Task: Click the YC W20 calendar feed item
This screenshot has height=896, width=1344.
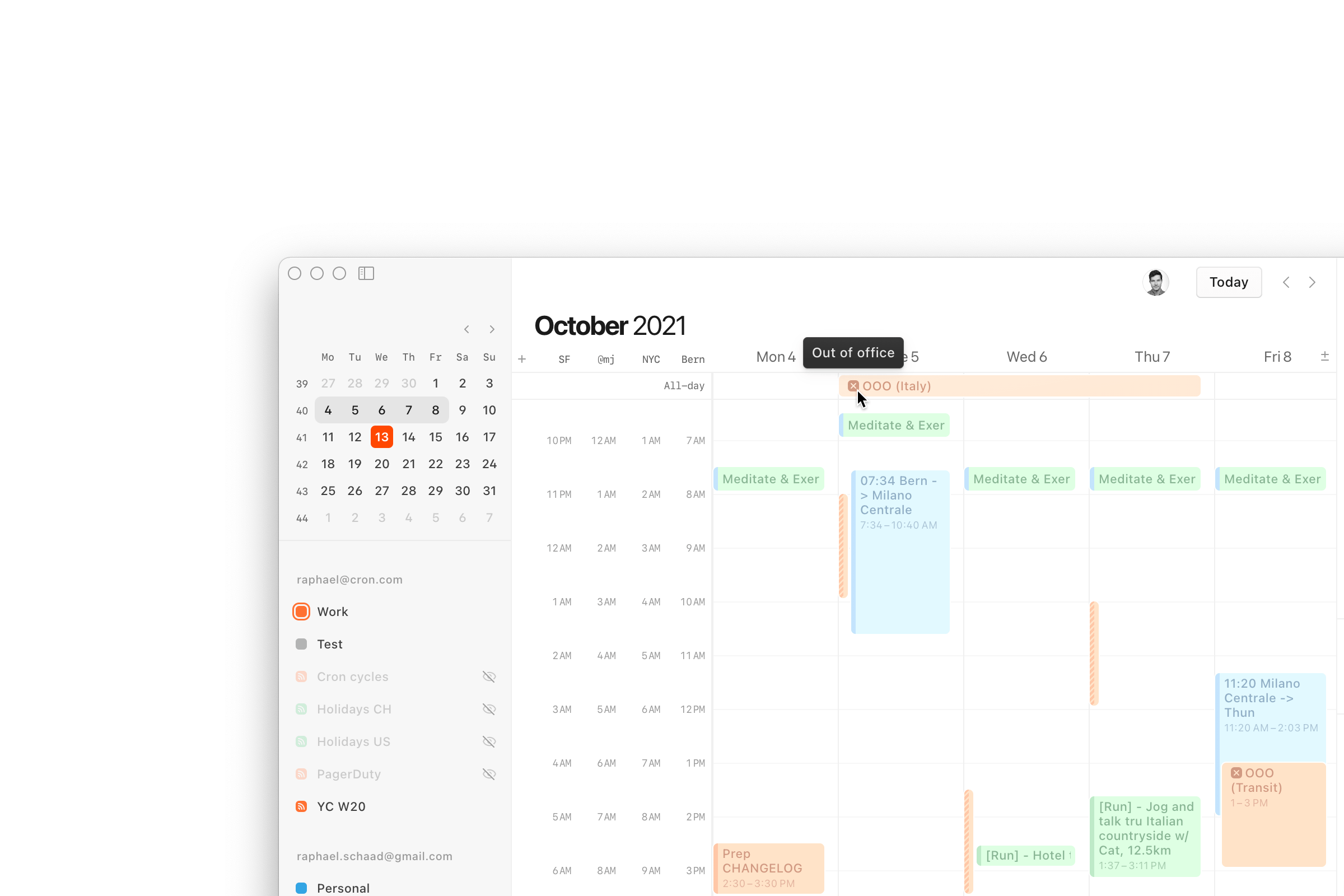Action: pyautogui.click(x=341, y=805)
